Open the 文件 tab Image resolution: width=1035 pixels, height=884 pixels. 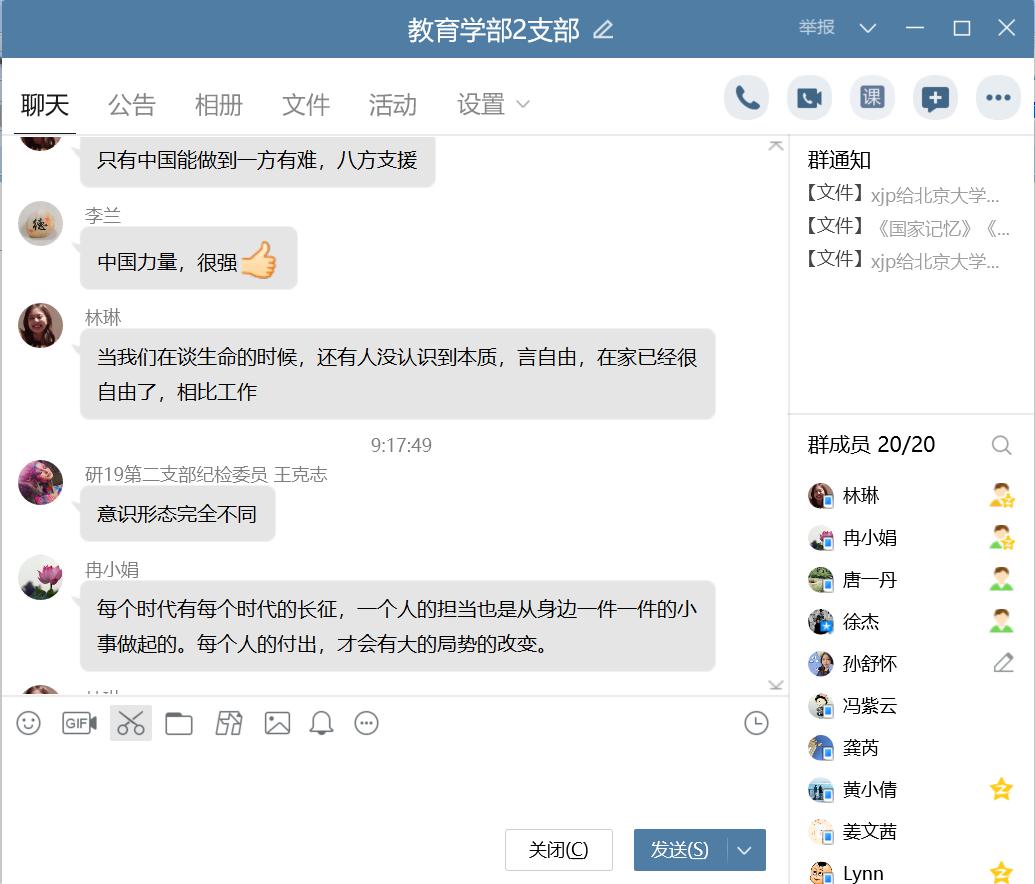[305, 104]
